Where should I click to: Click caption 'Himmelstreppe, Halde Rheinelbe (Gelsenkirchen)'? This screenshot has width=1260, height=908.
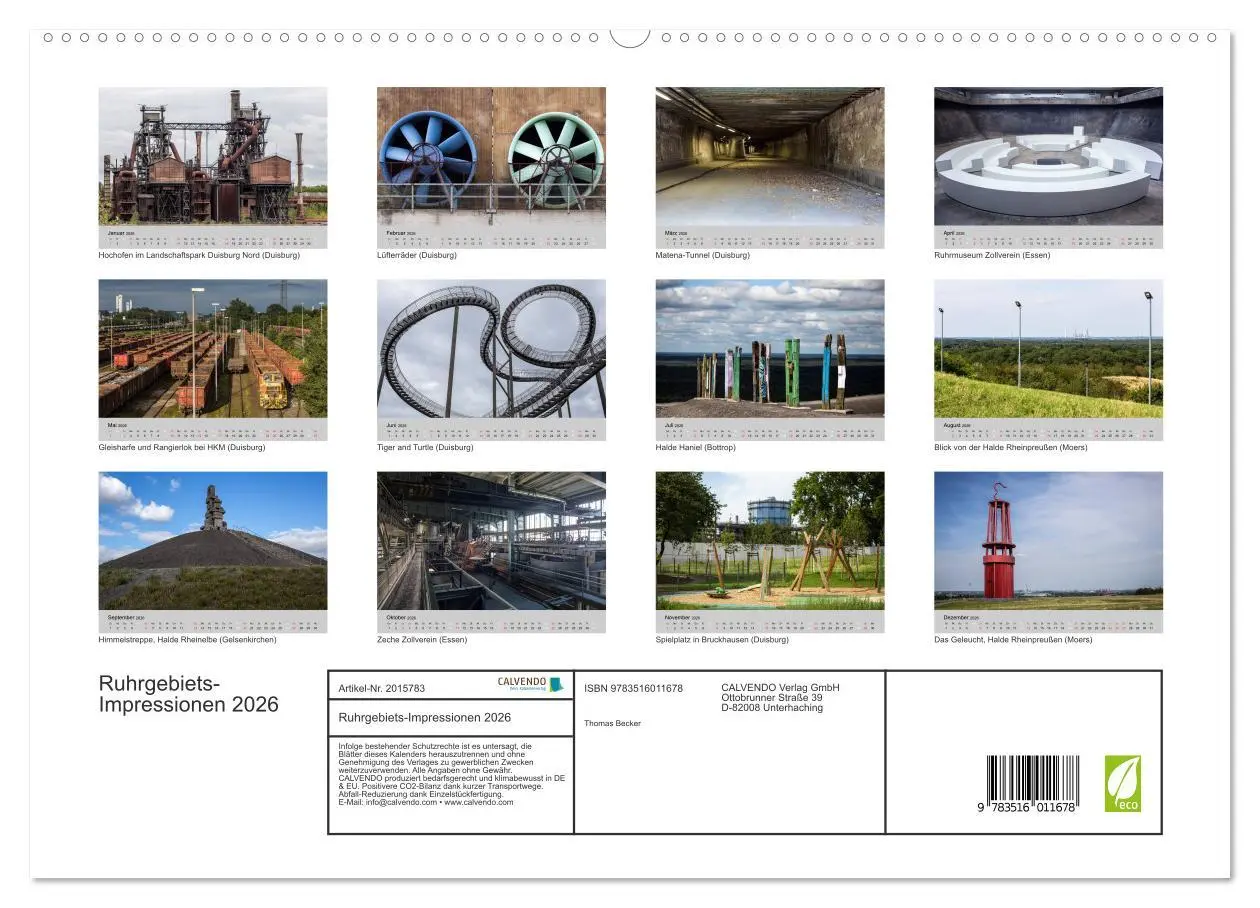pyautogui.click(x=188, y=640)
